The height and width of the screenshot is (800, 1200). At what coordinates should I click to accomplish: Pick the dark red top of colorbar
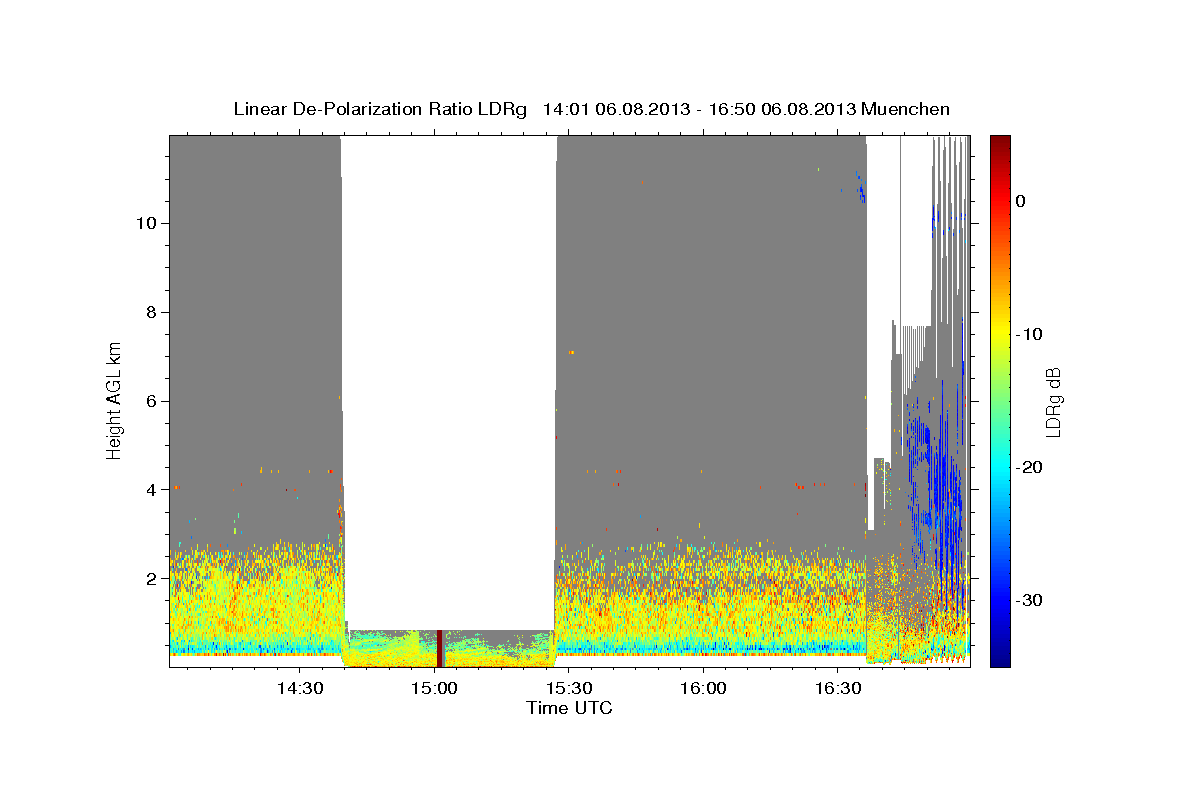click(x=1000, y=145)
